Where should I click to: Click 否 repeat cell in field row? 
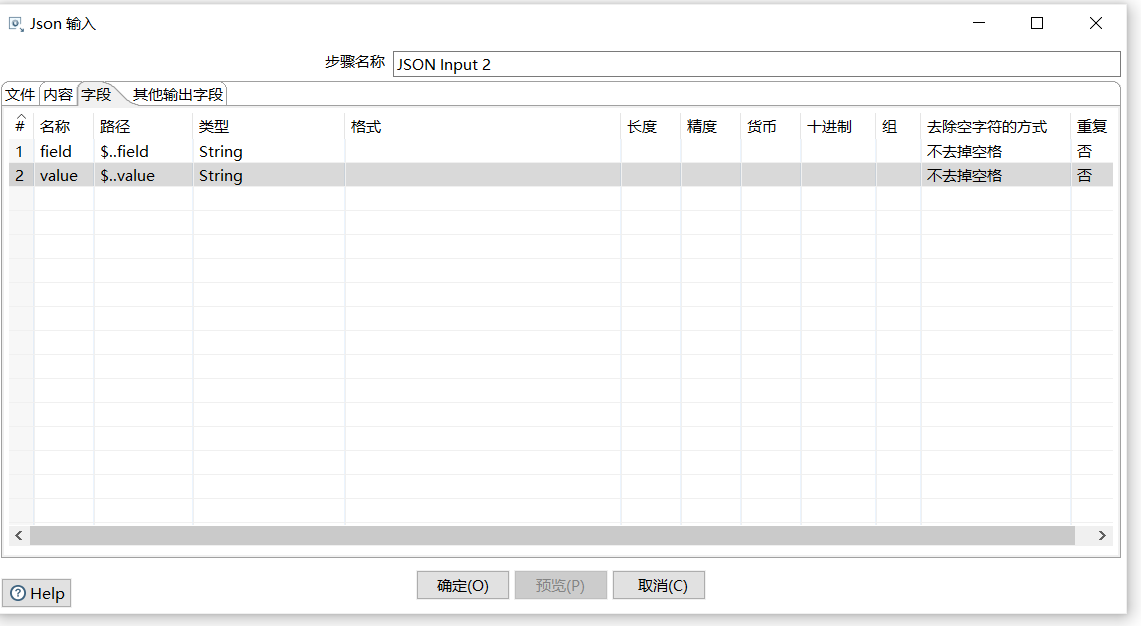tap(1092, 151)
